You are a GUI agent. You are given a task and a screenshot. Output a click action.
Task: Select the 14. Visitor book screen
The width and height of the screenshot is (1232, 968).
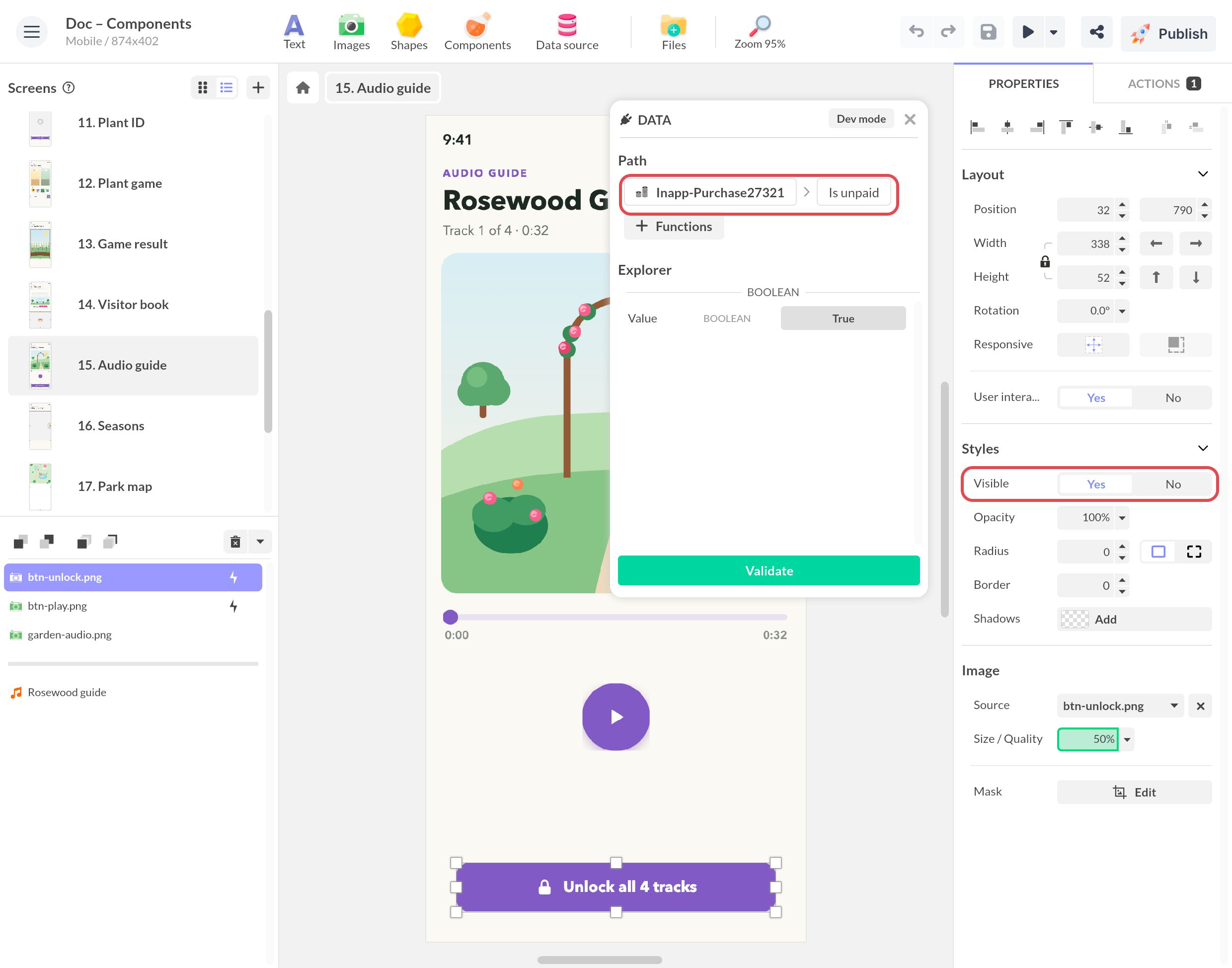pos(133,304)
